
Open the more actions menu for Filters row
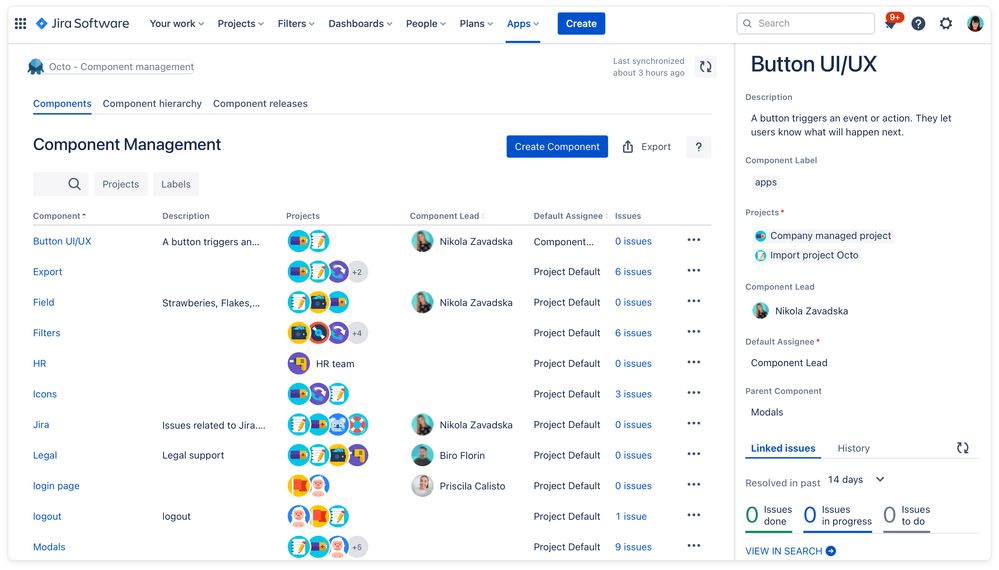[x=694, y=332]
